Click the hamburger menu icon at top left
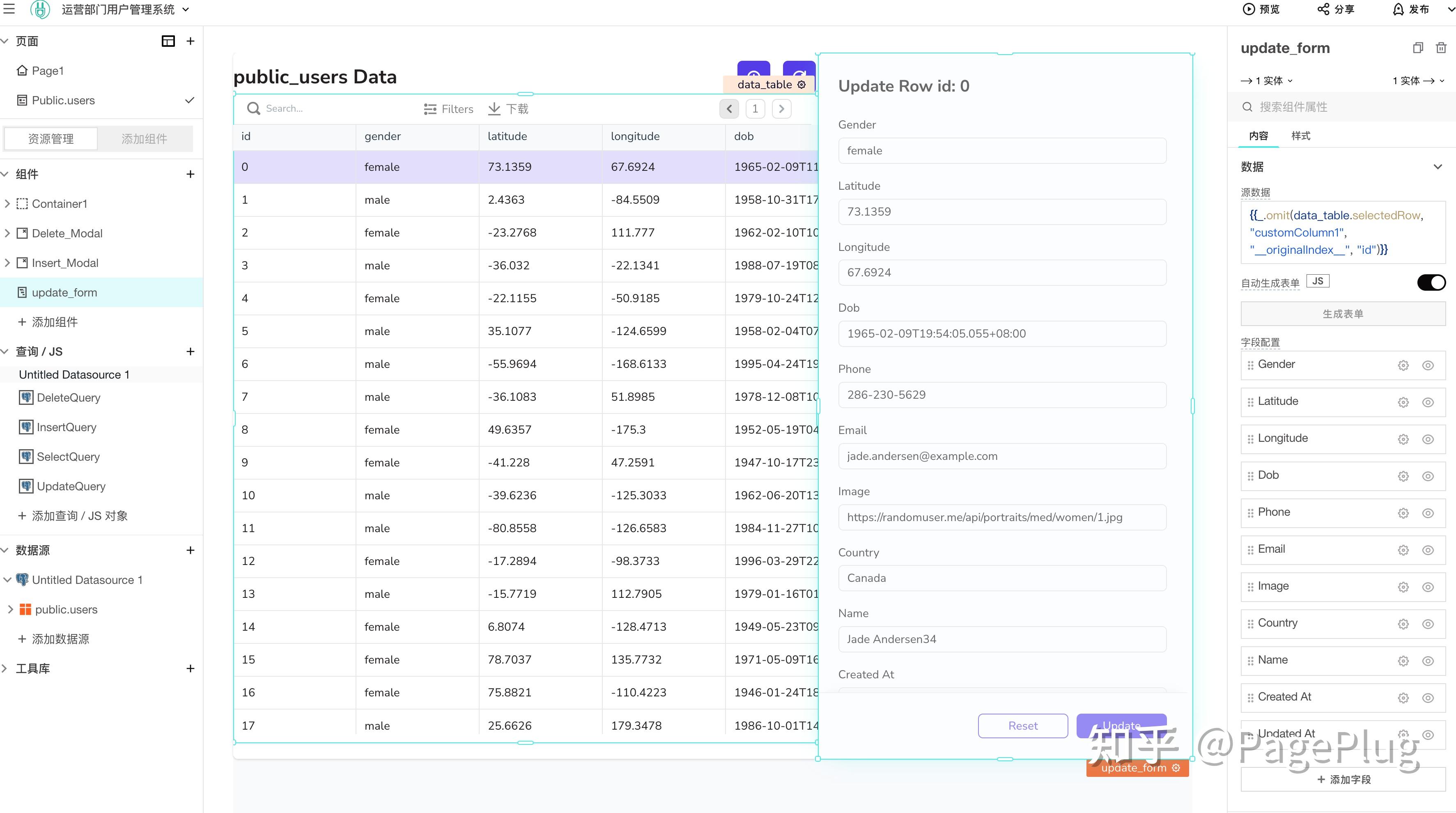 point(9,9)
